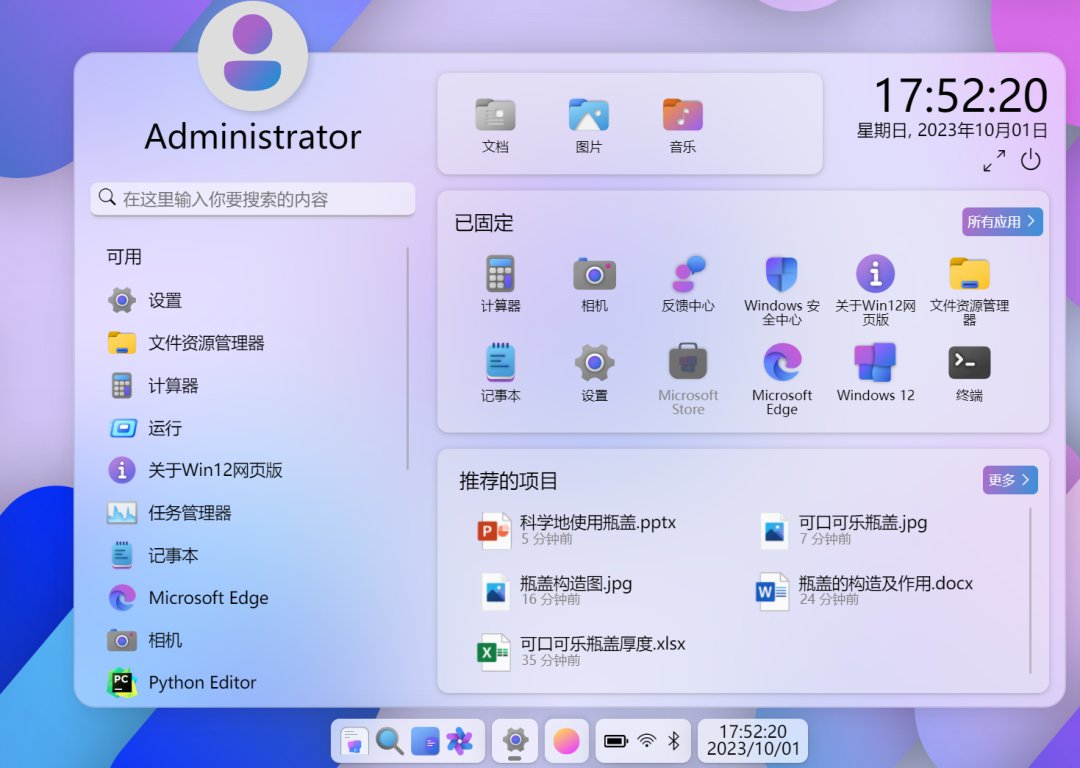Open Microsoft Edge in app list
The height and width of the screenshot is (768, 1080).
(255, 598)
